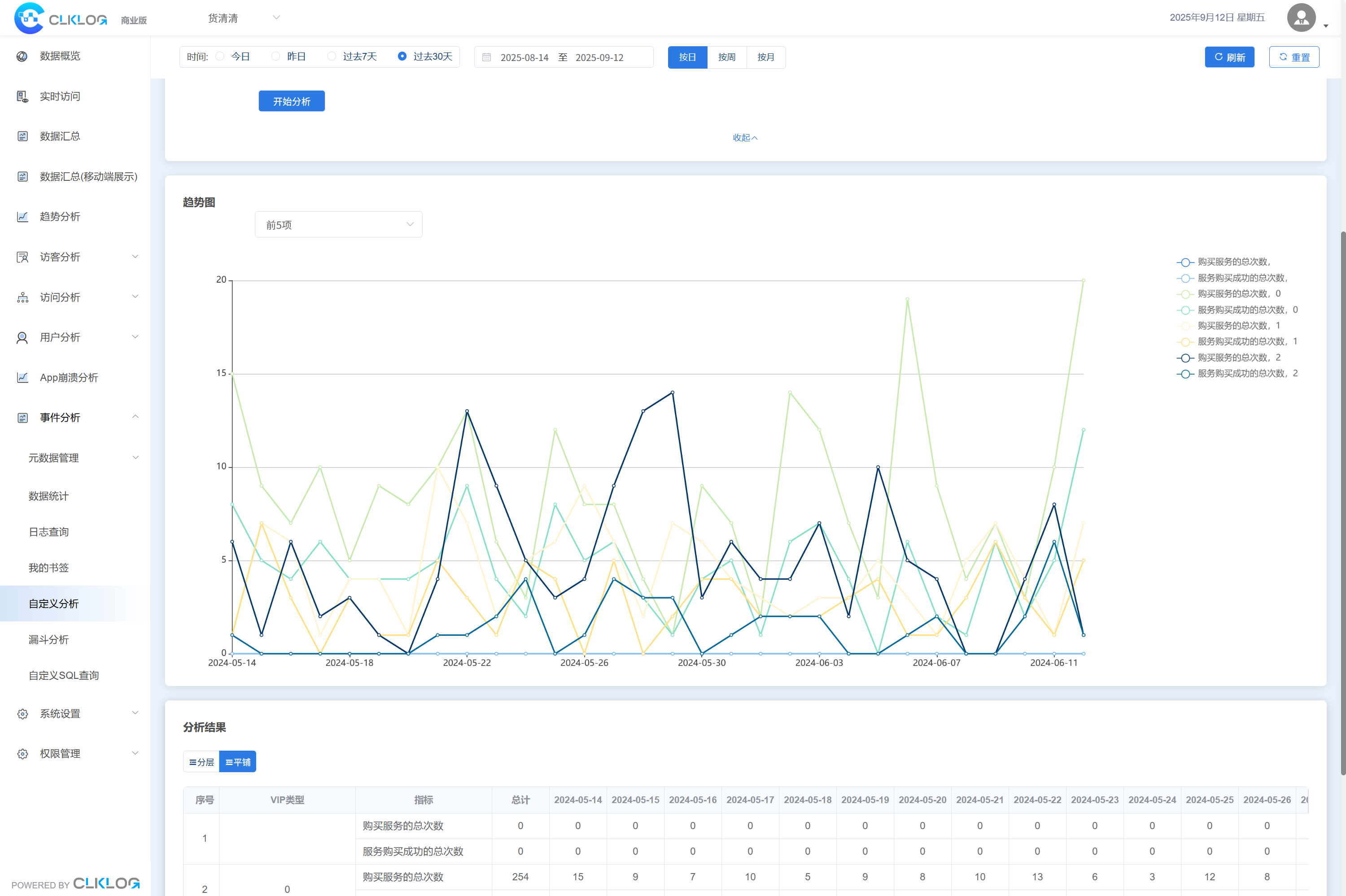Click the 实时访问 sidebar icon

pyautogui.click(x=22, y=96)
